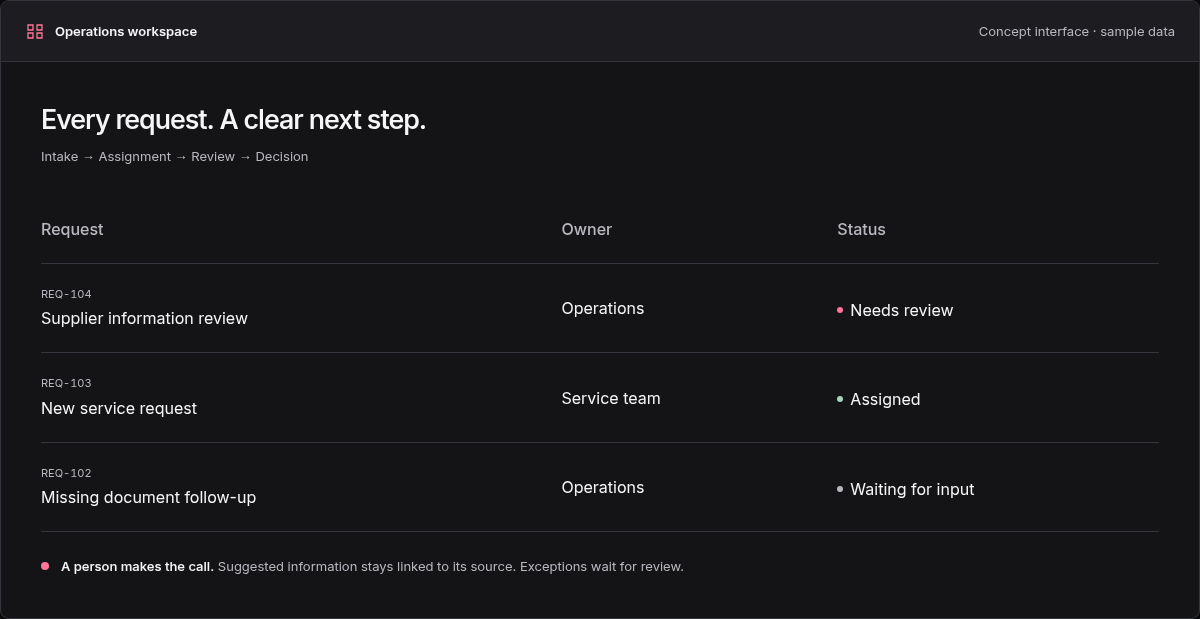Select the Request column header
Image resolution: width=1200 pixels, height=619 pixels.
coord(72,229)
